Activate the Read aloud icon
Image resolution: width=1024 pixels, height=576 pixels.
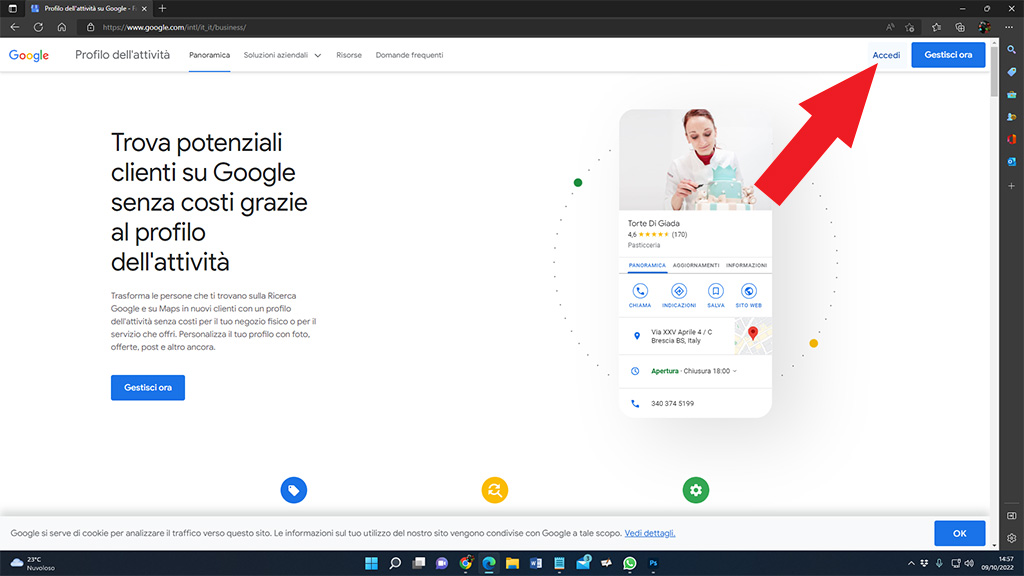(x=890, y=27)
